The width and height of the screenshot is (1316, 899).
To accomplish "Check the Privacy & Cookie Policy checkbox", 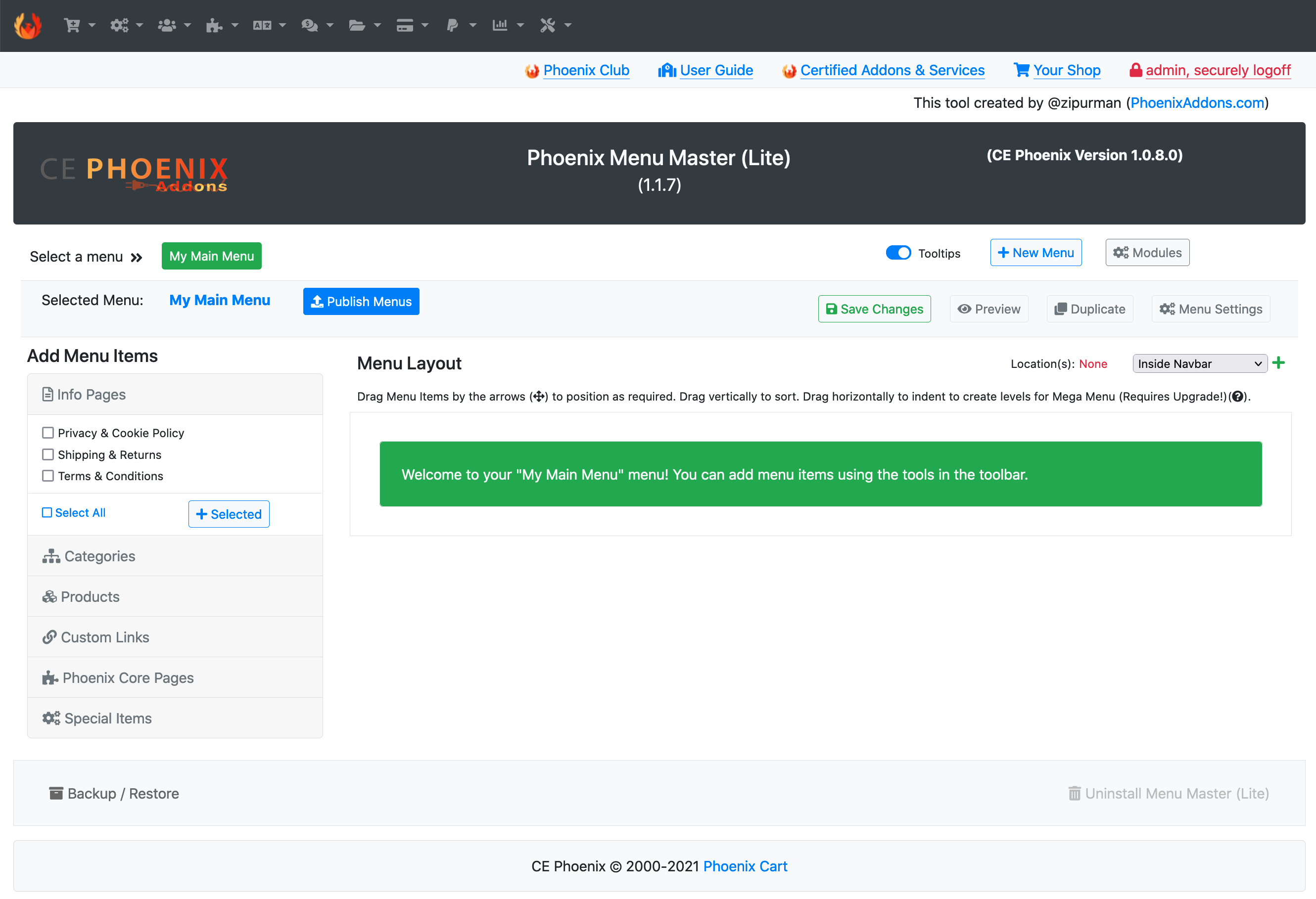I will 47,433.
